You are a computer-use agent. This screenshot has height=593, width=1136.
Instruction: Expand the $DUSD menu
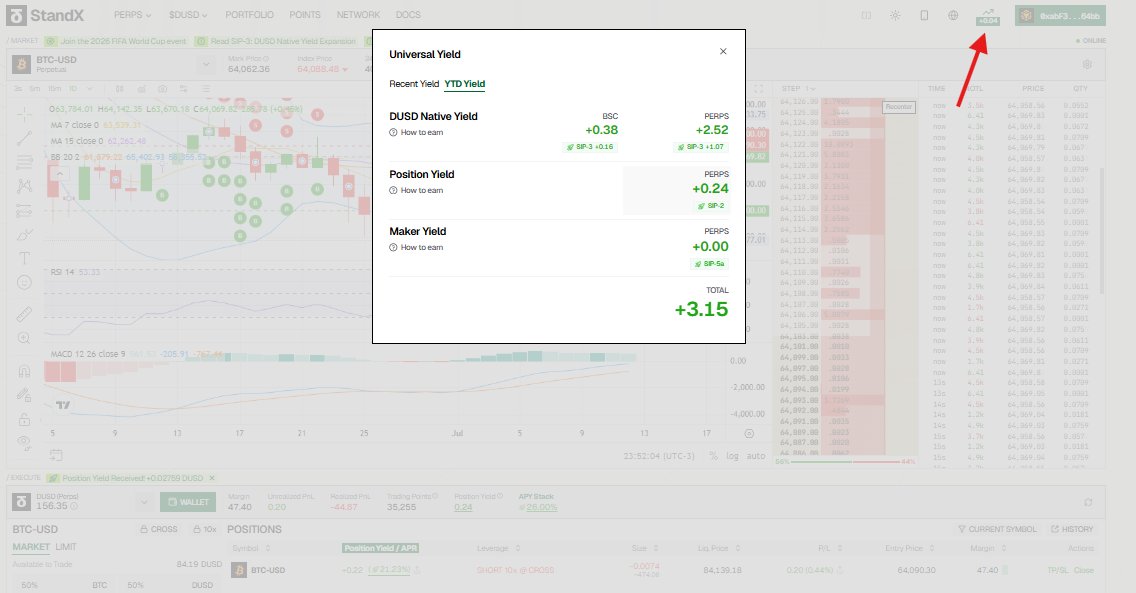pyautogui.click(x=188, y=14)
